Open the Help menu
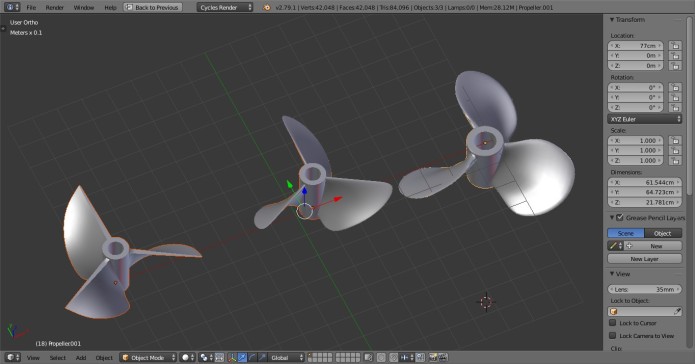The height and width of the screenshot is (364, 695). pos(110,8)
